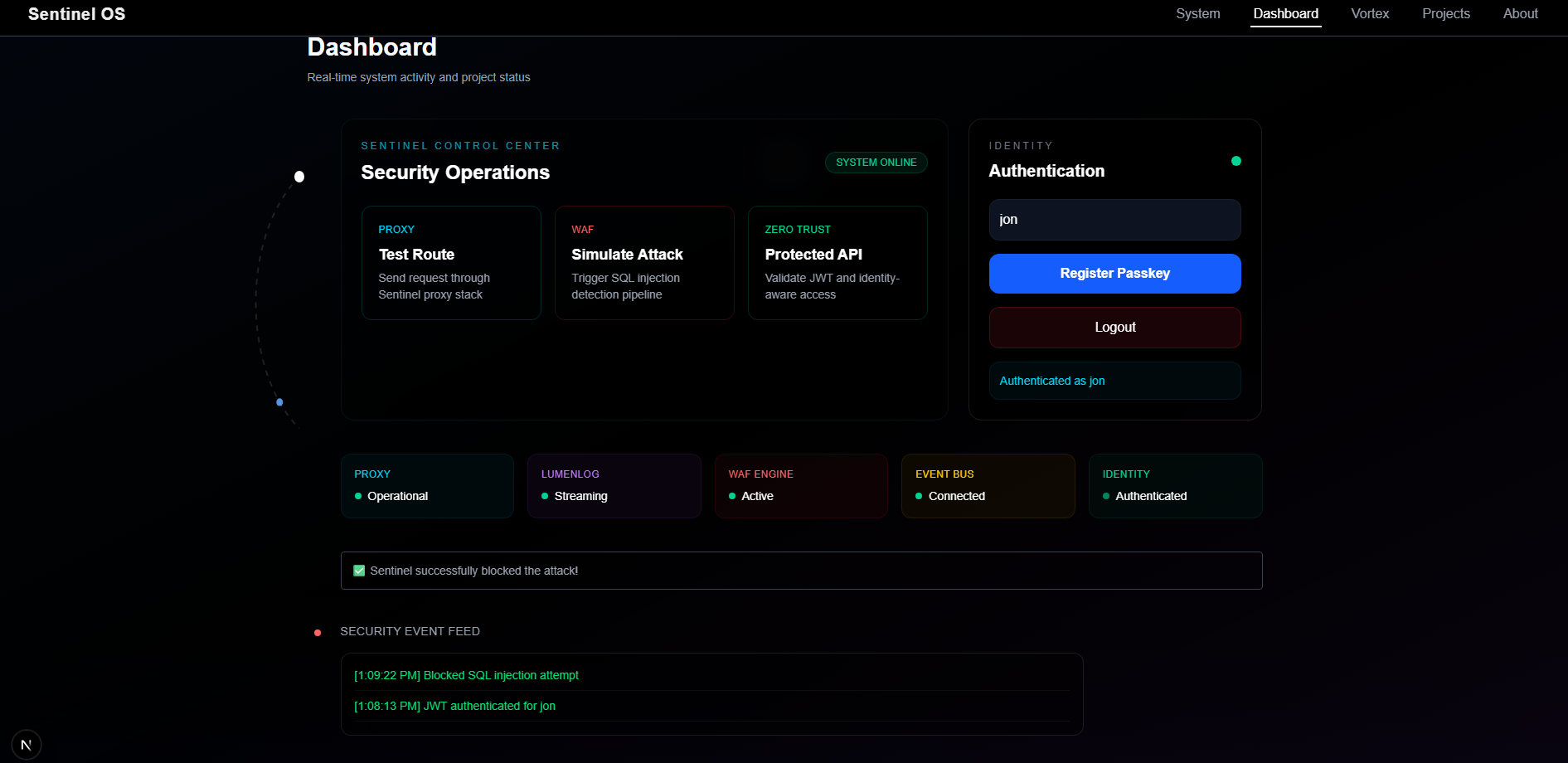This screenshot has width=1568, height=763.
Task: Open the Protected API card
Action: point(837,263)
